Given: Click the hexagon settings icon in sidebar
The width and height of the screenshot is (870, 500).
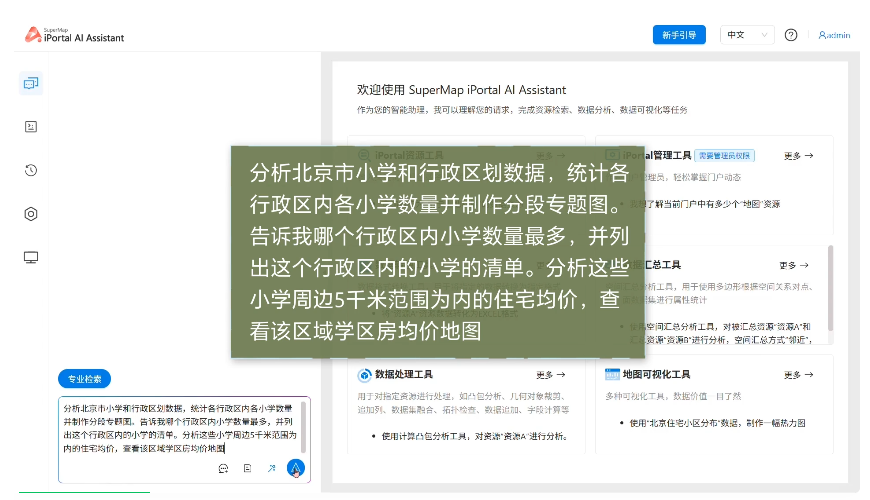Looking at the screenshot, I should coord(31,214).
